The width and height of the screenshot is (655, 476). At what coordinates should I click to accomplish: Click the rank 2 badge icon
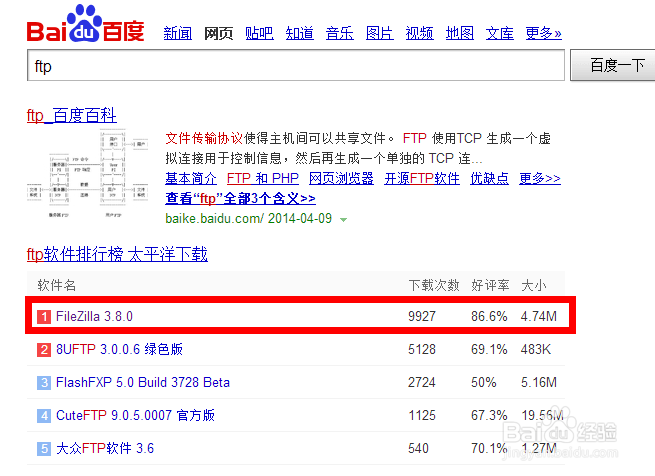point(44,349)
